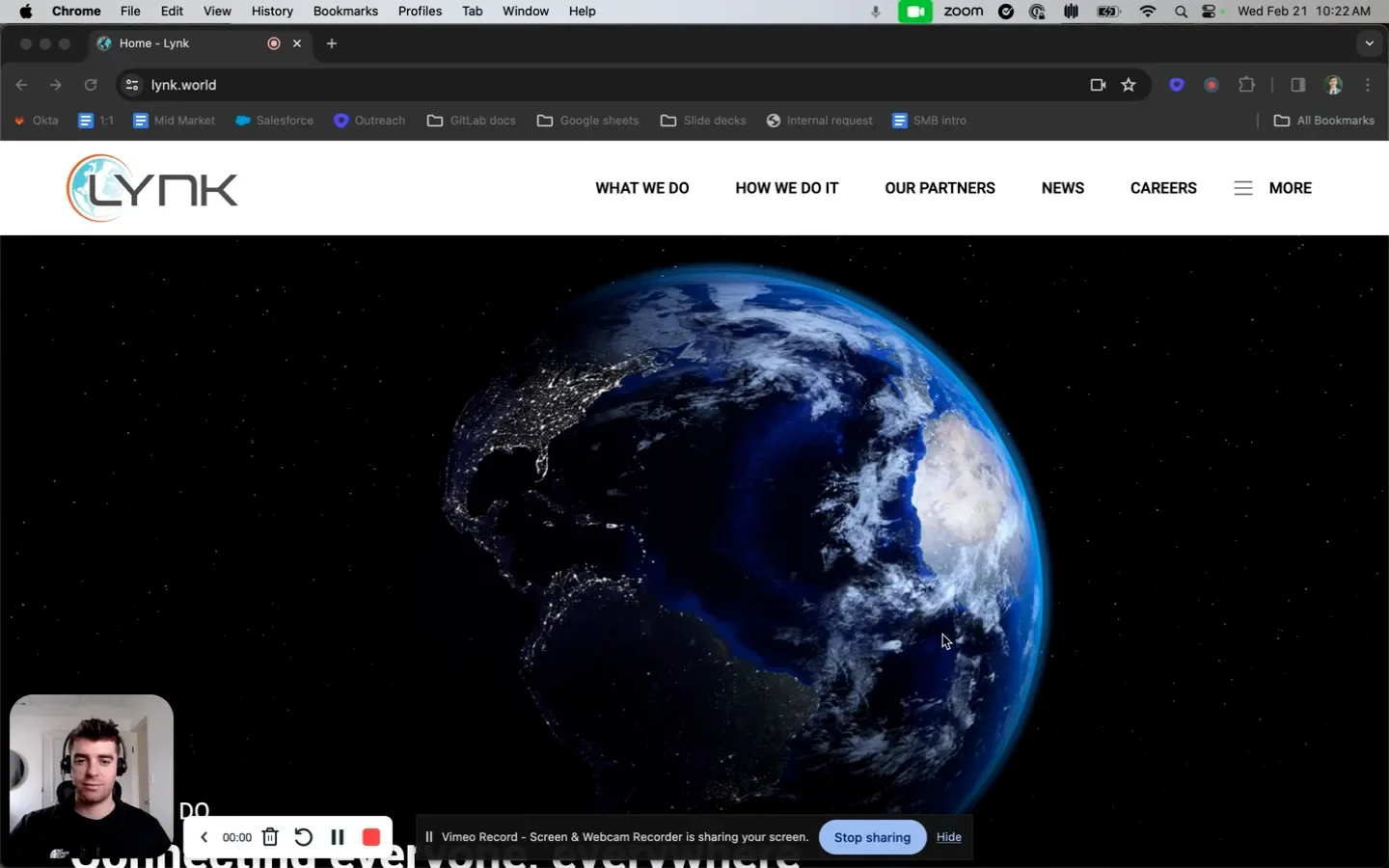
Task: Bookmark this page with the star icon
Action: click(1129, 85)
